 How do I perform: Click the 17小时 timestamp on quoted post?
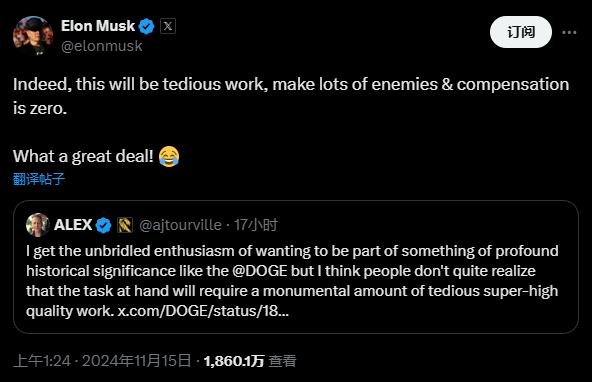click(x=256, y=225)
